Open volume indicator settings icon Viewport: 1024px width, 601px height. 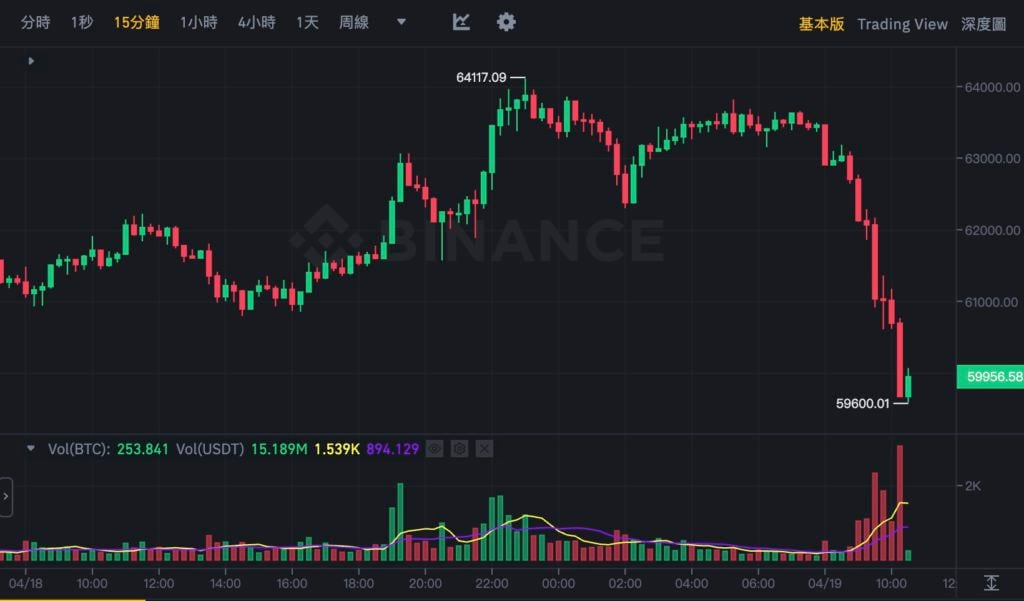coord(459,449)
